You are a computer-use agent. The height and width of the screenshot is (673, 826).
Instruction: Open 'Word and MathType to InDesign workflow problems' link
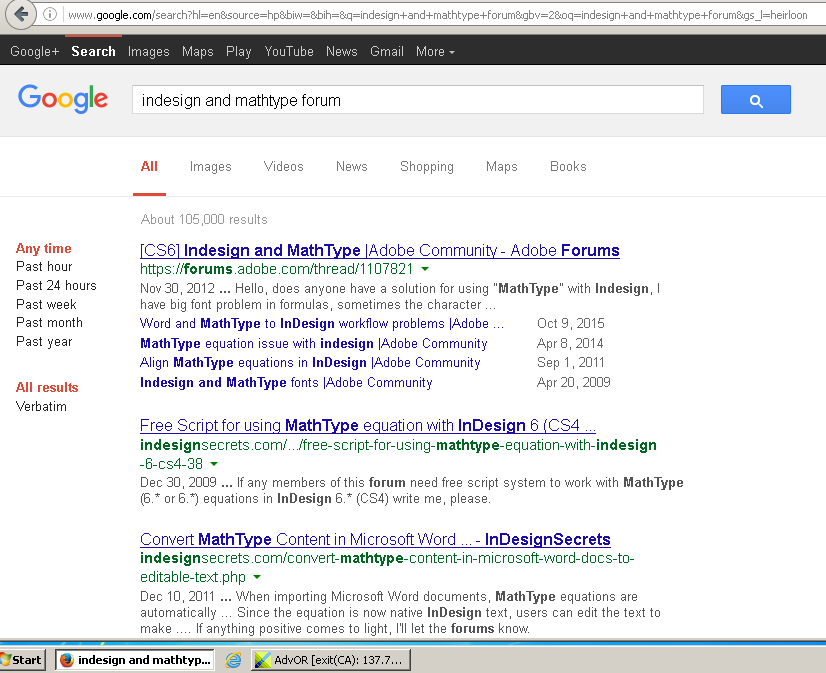point(322,323)
